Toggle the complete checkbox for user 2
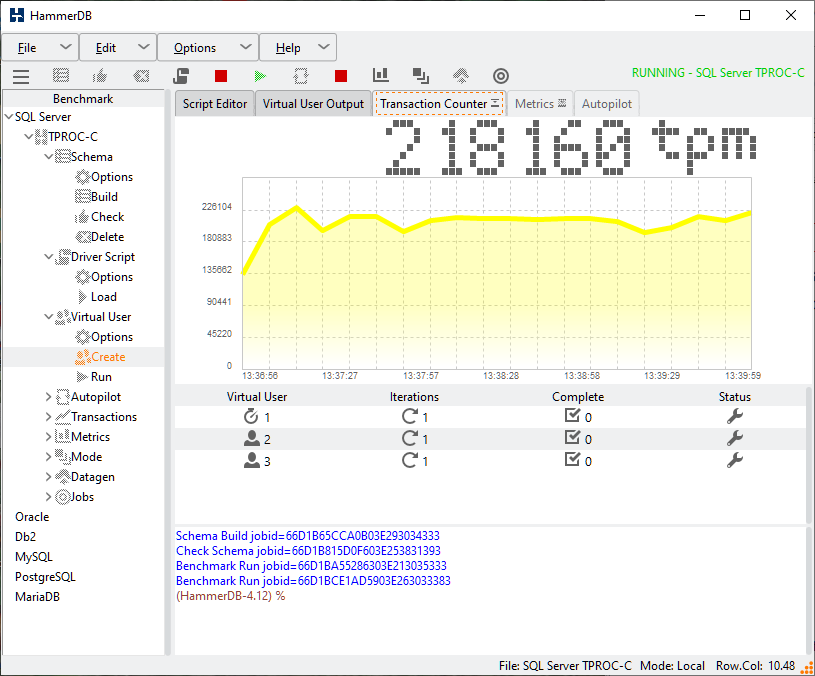The width and height of the screenshot is (815, 676). point(572,437)
